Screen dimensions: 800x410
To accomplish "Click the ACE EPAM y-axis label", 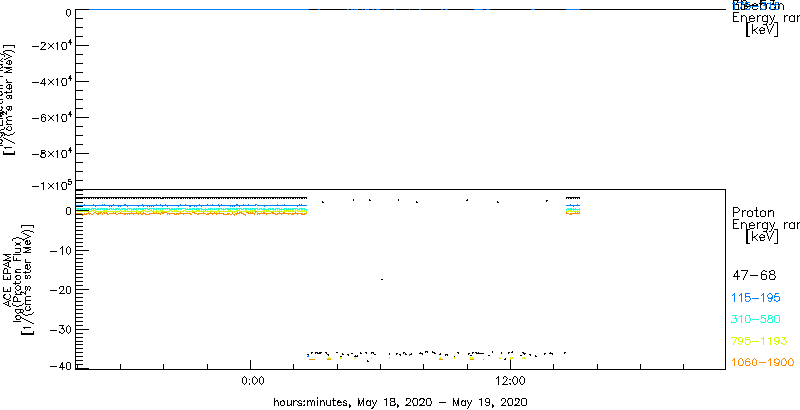I will tap(9, 278).
